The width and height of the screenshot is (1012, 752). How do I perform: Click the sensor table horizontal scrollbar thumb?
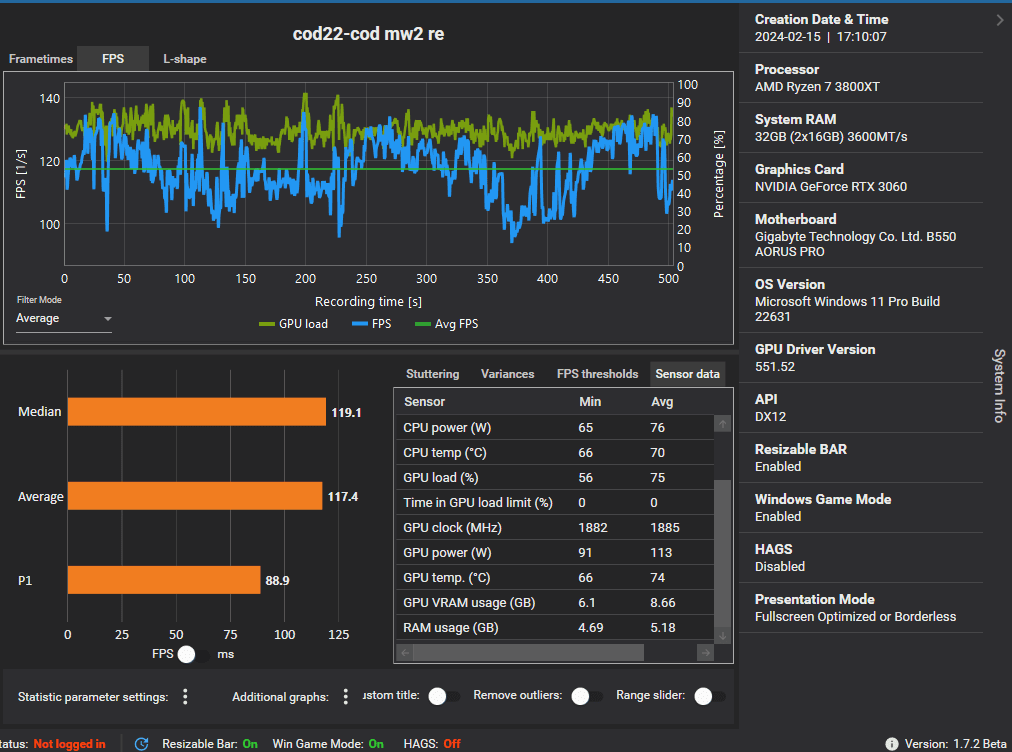point(529,653)
